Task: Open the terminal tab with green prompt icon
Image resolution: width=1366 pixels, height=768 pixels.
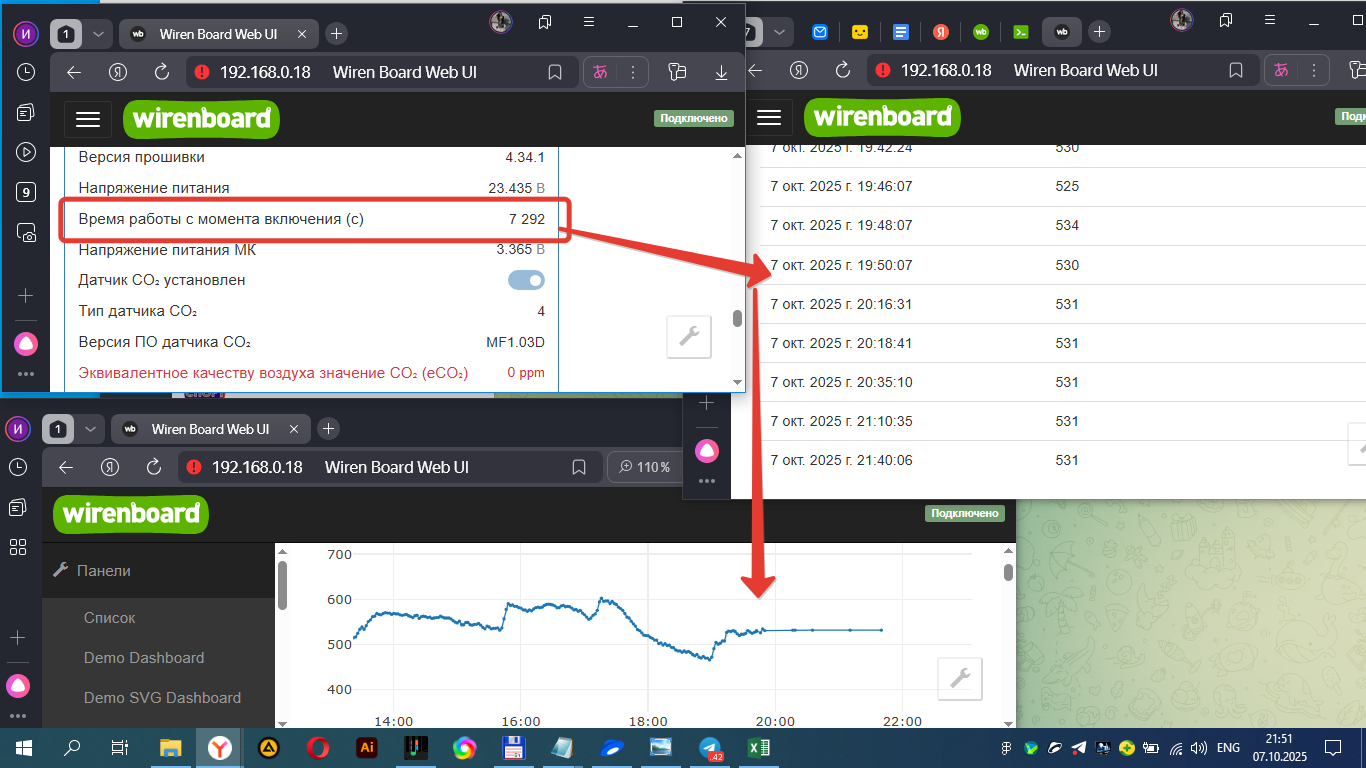Action: click(x=1021, y=32)
